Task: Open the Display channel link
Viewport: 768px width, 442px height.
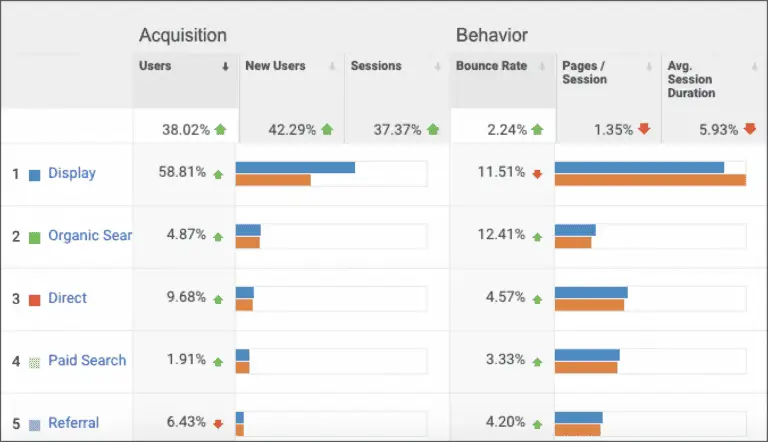Action: [x=72, y=173]
